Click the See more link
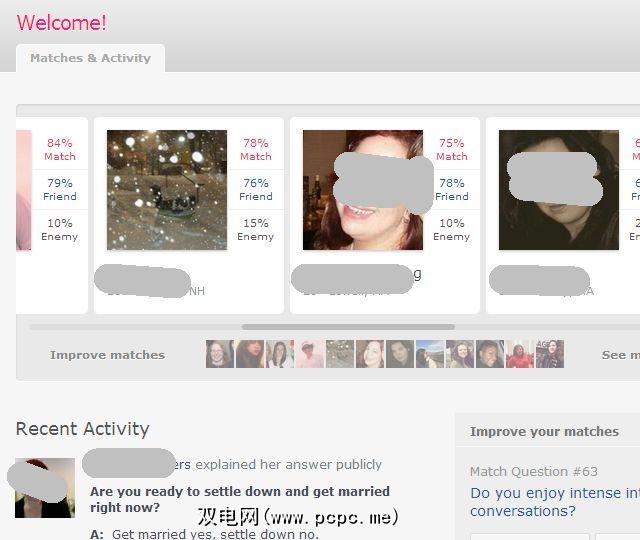Image resolution: width=640 pixels, height=540 pixels. click(621, 355)
